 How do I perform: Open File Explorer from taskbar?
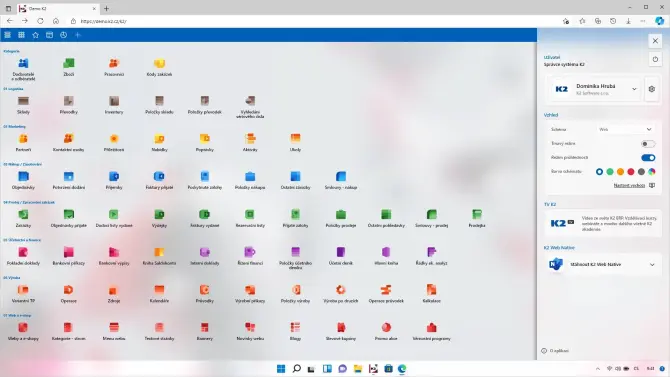point(358,368)
